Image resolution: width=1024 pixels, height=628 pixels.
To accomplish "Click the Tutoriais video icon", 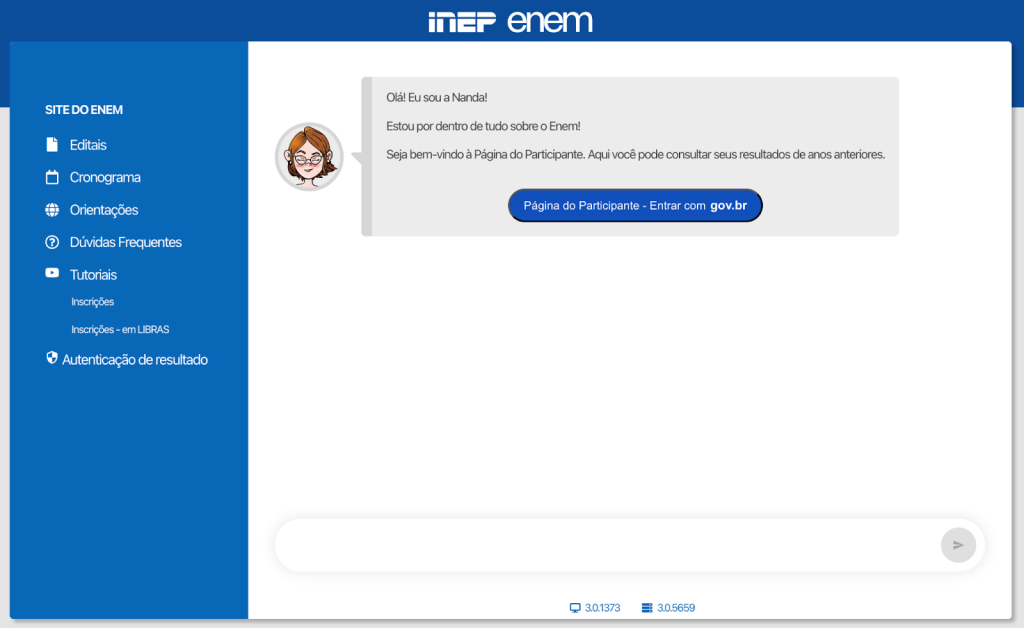I will pyautogui.click(x=51, y=273).
